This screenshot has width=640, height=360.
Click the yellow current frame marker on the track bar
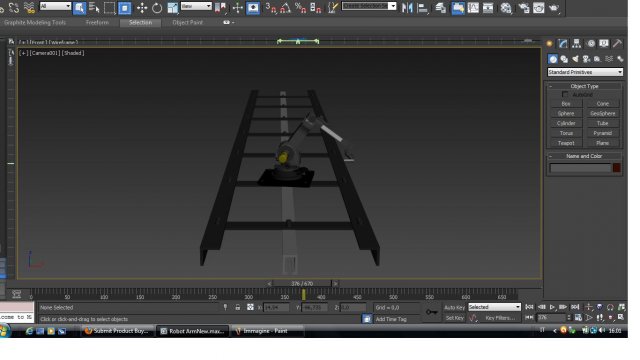pyautogui.click(x=303, y=295)
